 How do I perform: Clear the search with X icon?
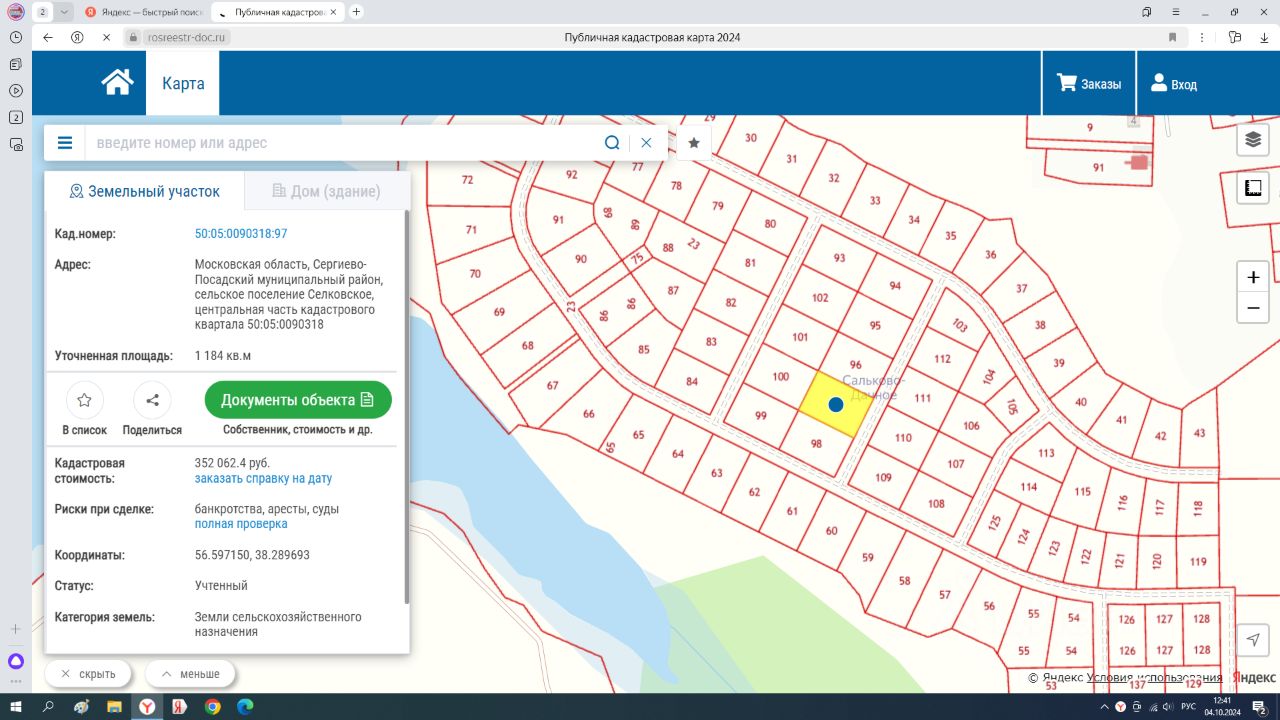(646, 143)
